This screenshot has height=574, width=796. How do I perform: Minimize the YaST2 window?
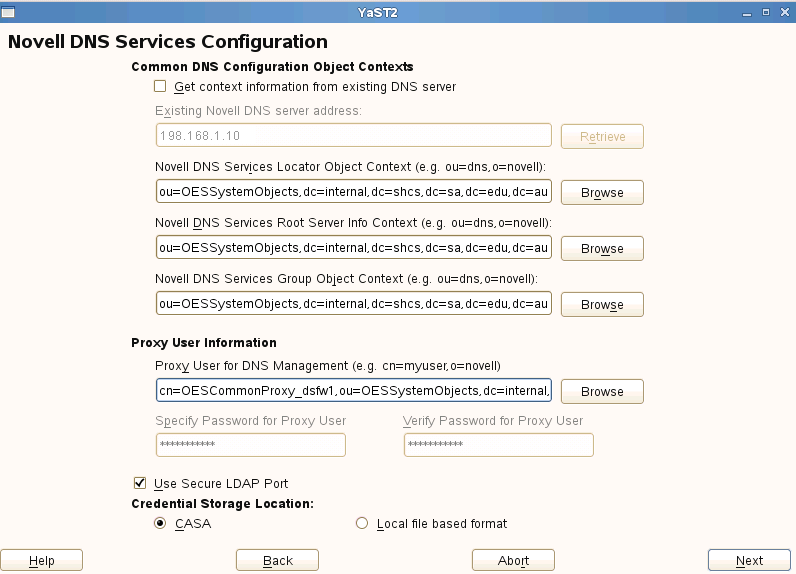click(748, 12)
